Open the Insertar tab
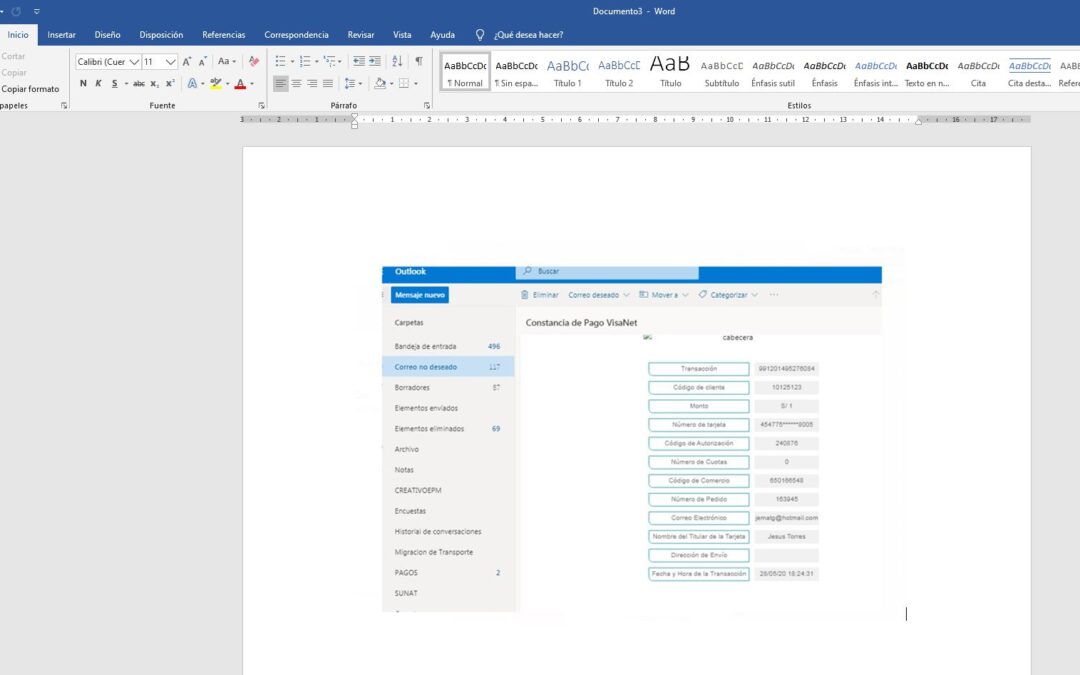This screenshot has height=675, width=1080. (61, 35)
